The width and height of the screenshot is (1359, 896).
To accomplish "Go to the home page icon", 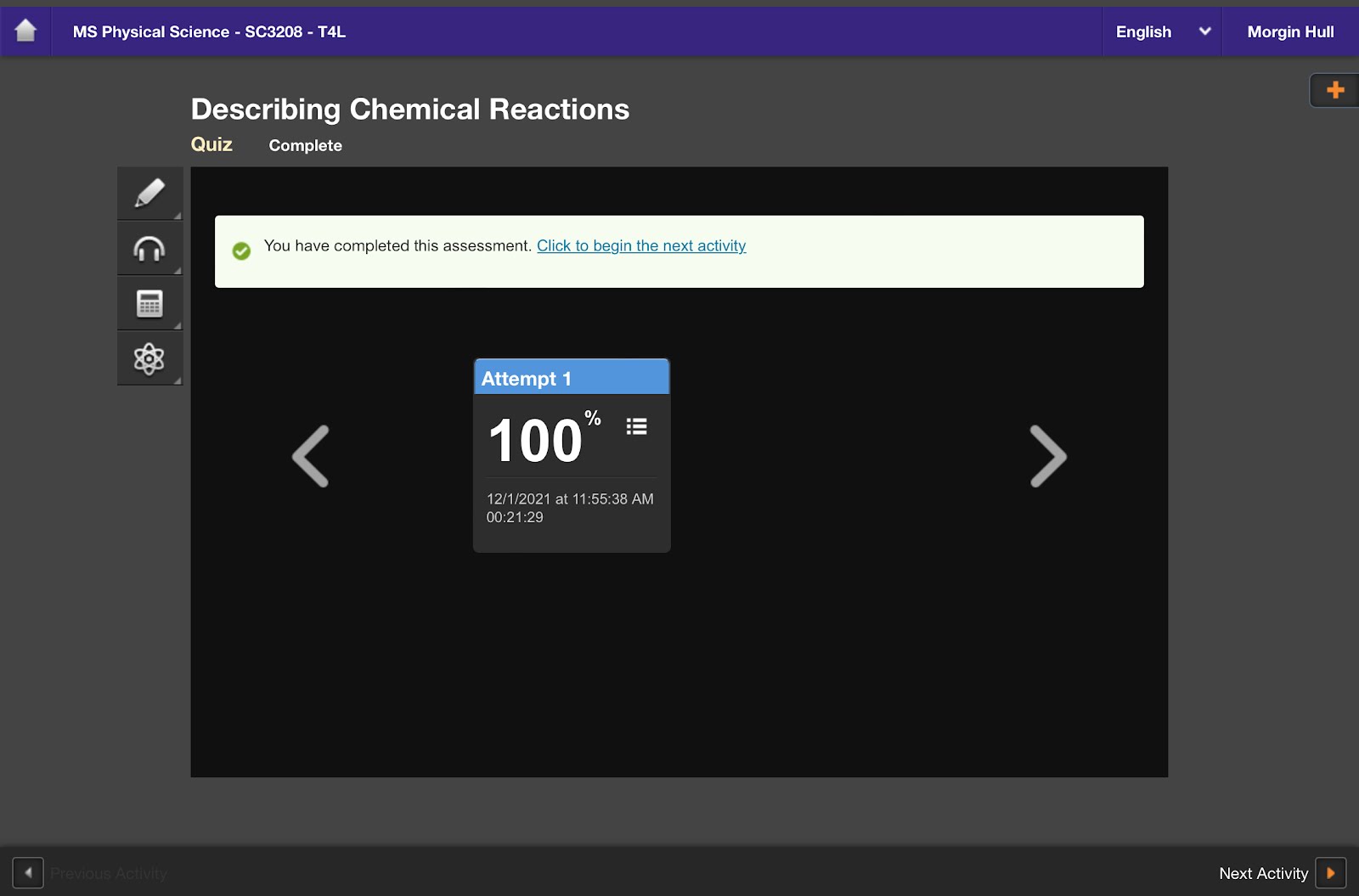I will point(25,31).
